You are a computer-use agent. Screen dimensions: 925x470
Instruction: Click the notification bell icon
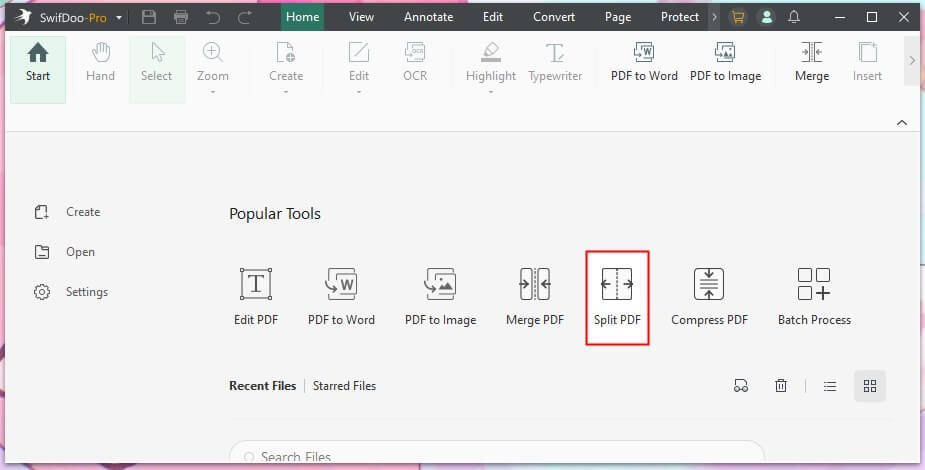tap(794, 17)
